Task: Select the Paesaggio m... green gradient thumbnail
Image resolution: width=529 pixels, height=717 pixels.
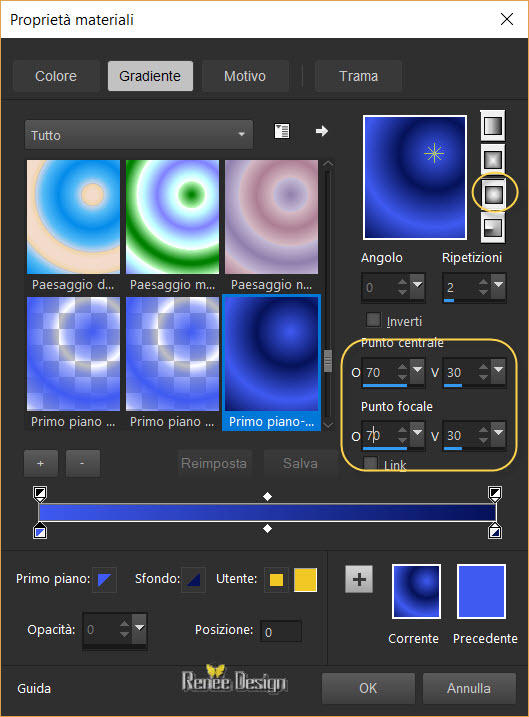Action: [172, 217]
